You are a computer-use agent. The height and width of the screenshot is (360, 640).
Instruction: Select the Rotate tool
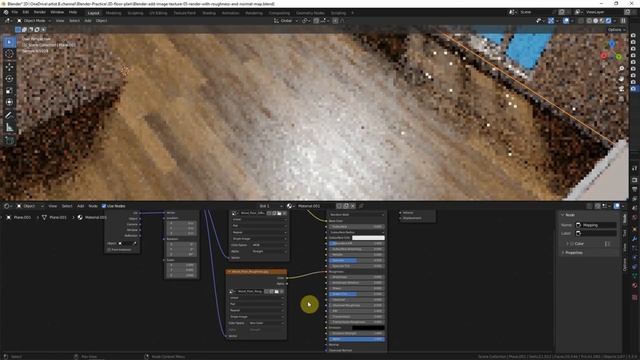pos(9,78)
